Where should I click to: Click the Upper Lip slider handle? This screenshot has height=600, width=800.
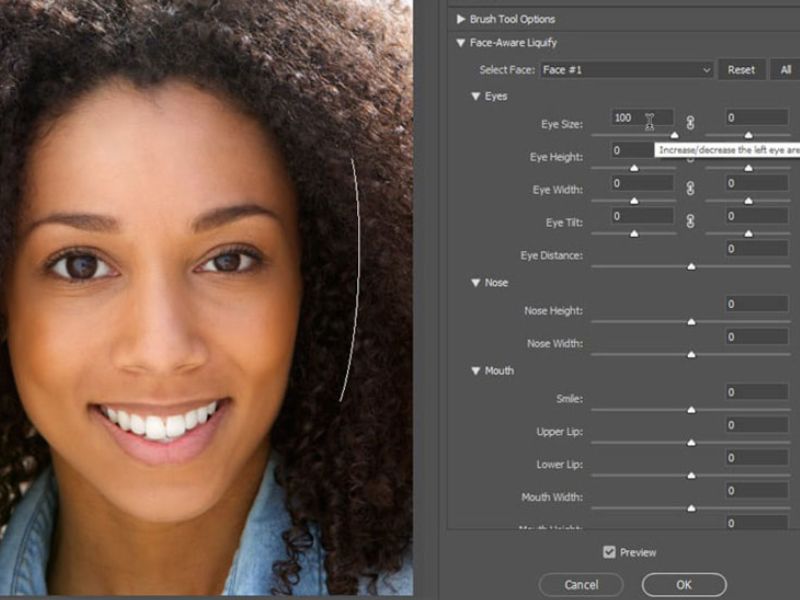[691, 443]
